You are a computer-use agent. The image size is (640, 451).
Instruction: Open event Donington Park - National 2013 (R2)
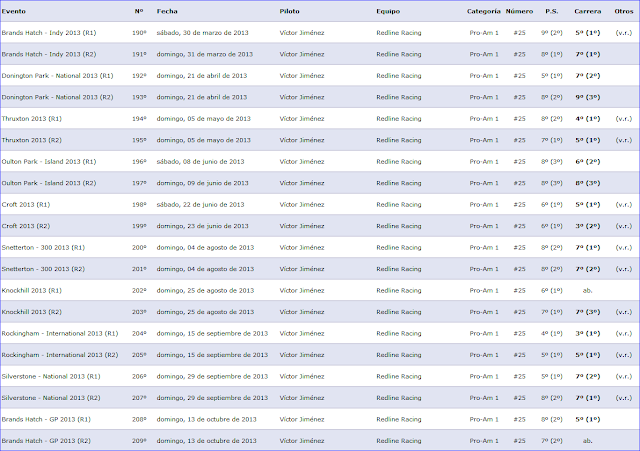[58, 97]
